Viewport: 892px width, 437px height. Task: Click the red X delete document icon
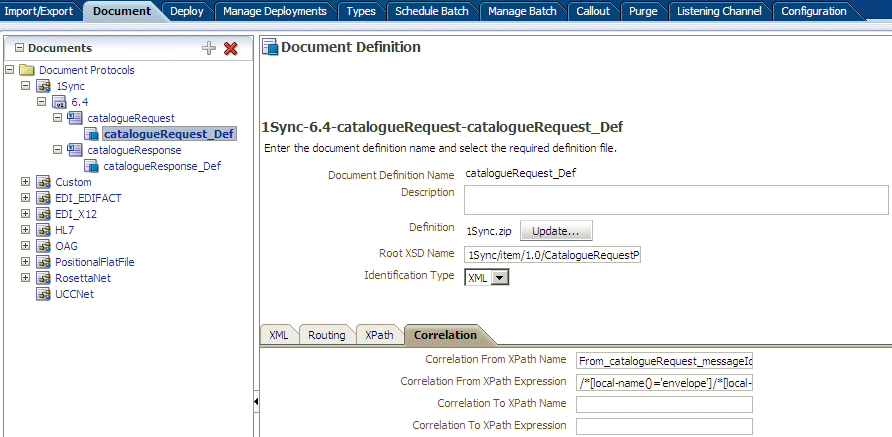click(x=230, y=48)
